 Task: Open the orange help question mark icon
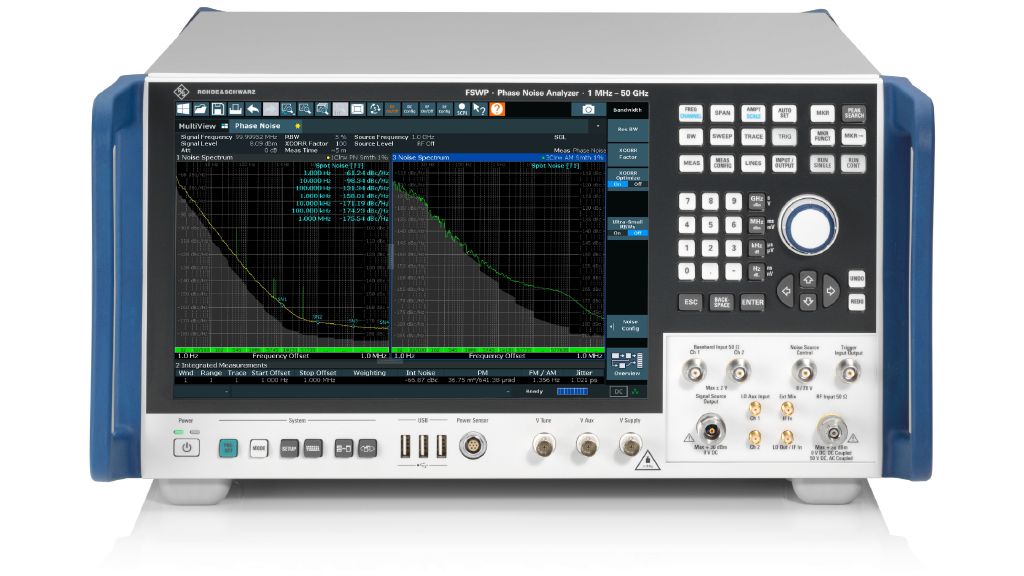click(x=496, y=108)
